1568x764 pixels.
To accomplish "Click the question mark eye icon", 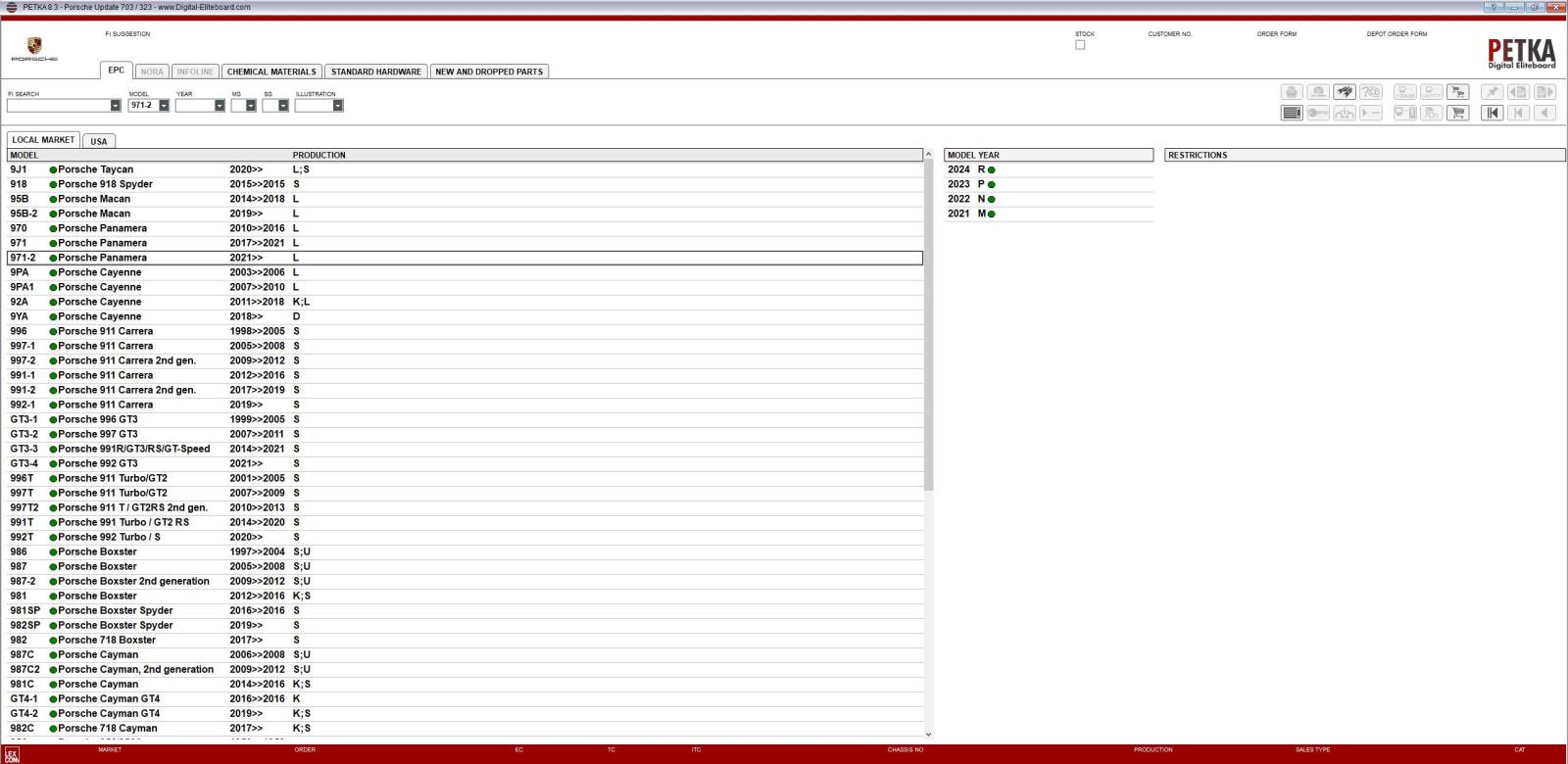I will click(1371, 92).
